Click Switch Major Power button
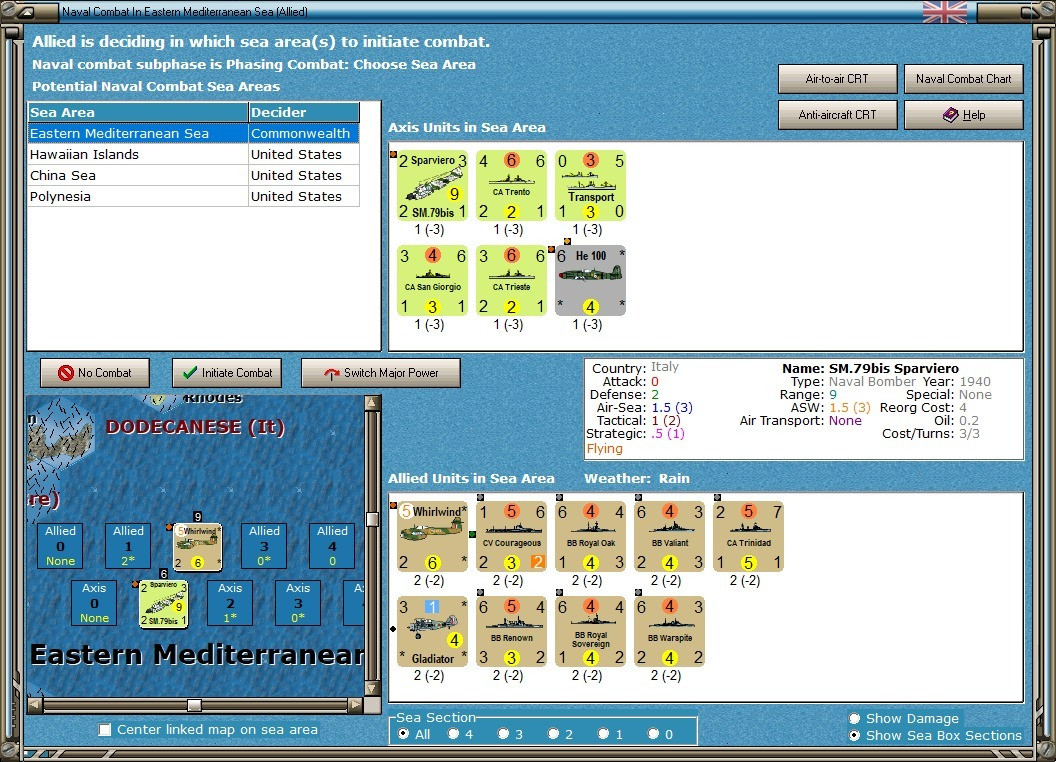The height and width of the screenshot is (762, 1056). click(381, 373)
